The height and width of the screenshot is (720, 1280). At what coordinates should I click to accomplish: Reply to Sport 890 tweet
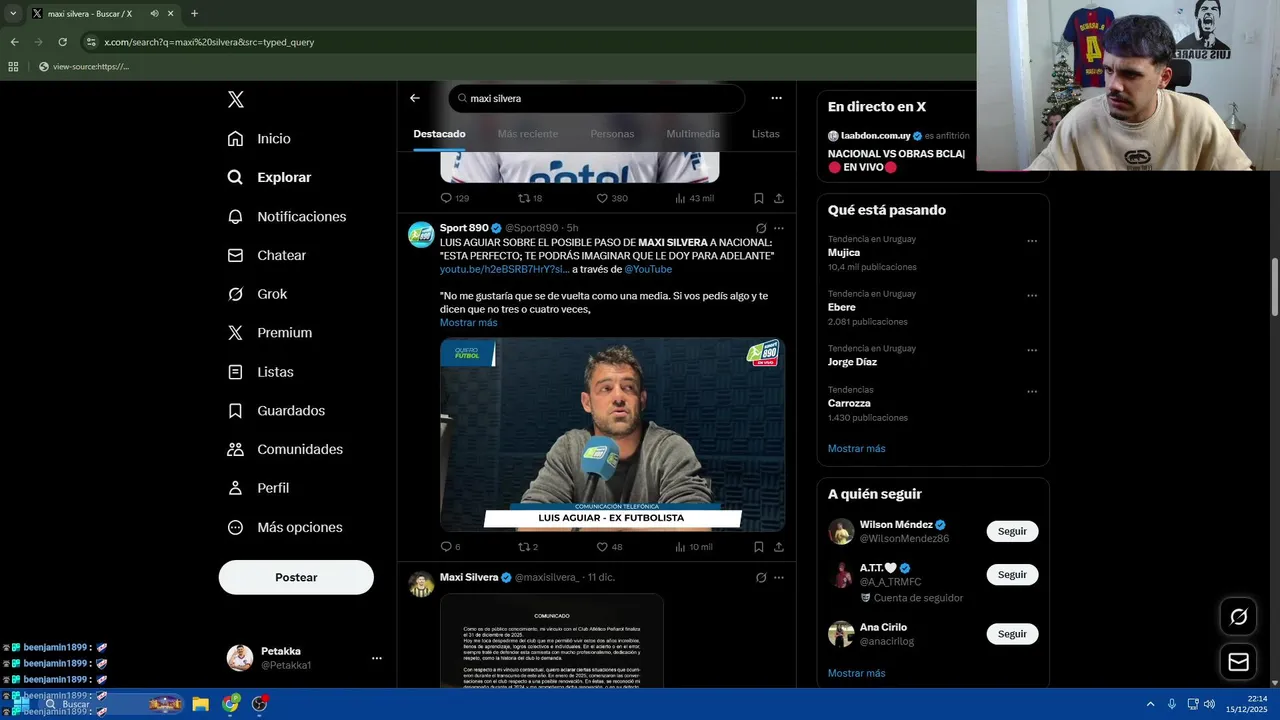450,547
